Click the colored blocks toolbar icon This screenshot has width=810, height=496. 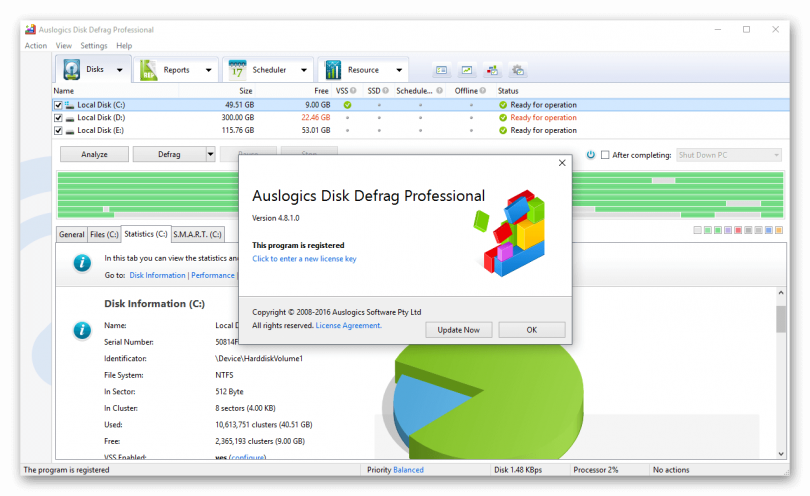coord(492,70)
